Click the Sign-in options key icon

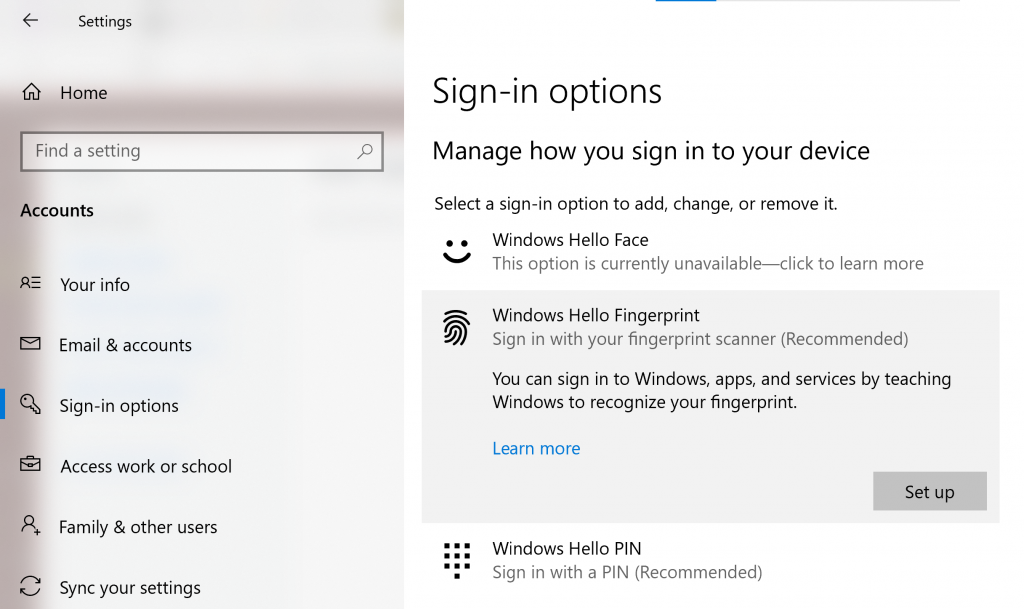[30, 404]
